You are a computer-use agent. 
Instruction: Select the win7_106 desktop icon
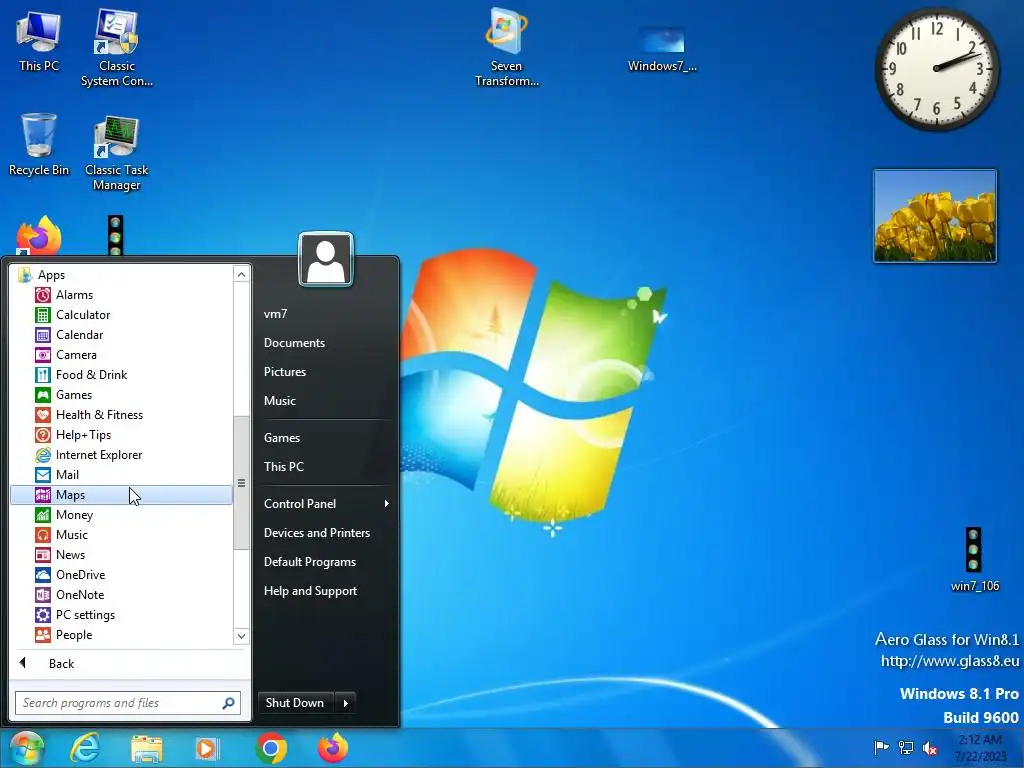click(x=974, y=560)
